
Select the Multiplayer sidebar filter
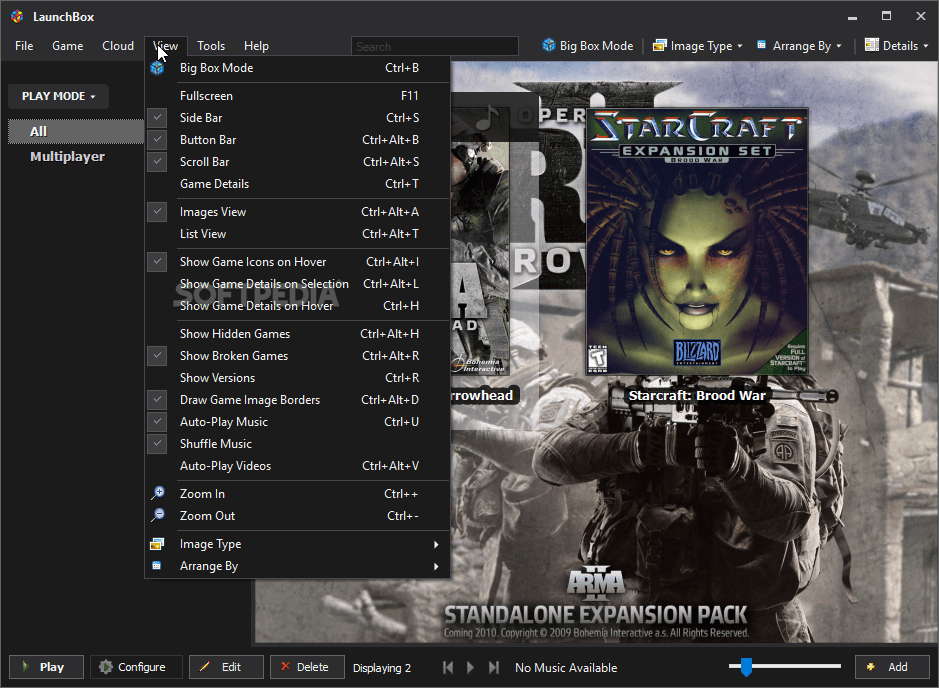68,156
